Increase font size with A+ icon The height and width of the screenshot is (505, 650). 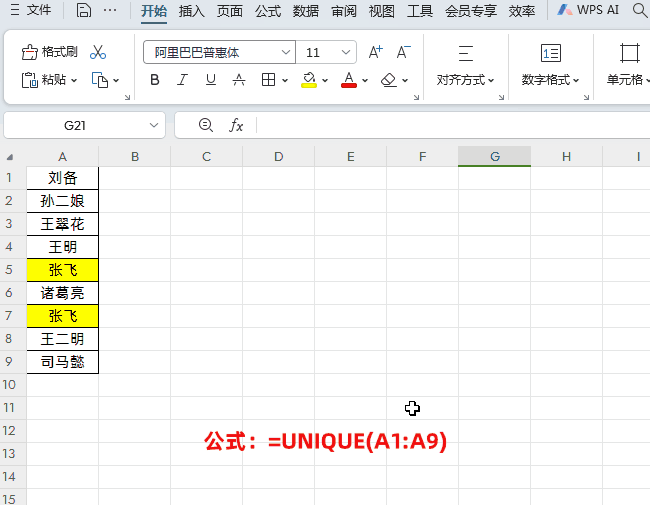point(376,52)
